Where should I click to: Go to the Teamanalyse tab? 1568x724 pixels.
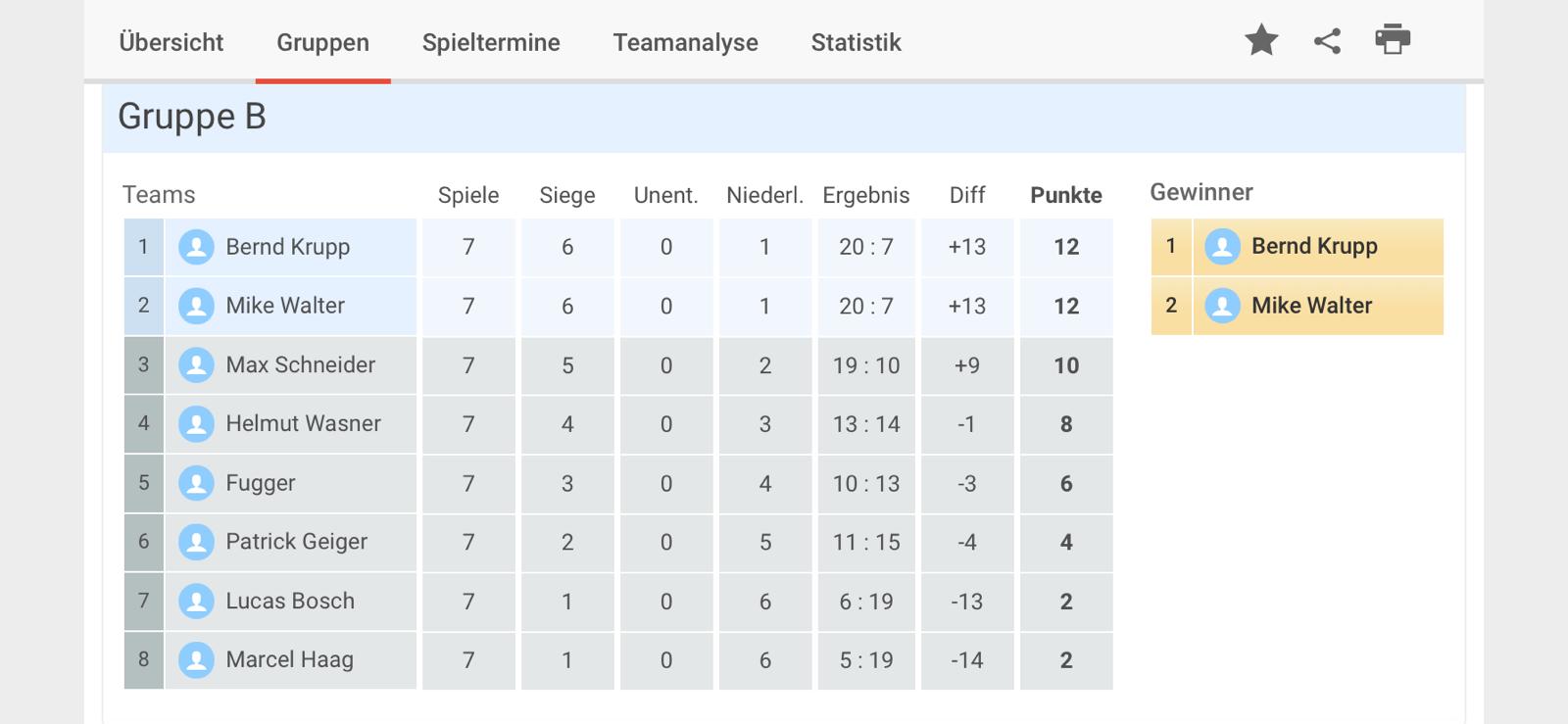pyautogui.click(x=685, y=42)
